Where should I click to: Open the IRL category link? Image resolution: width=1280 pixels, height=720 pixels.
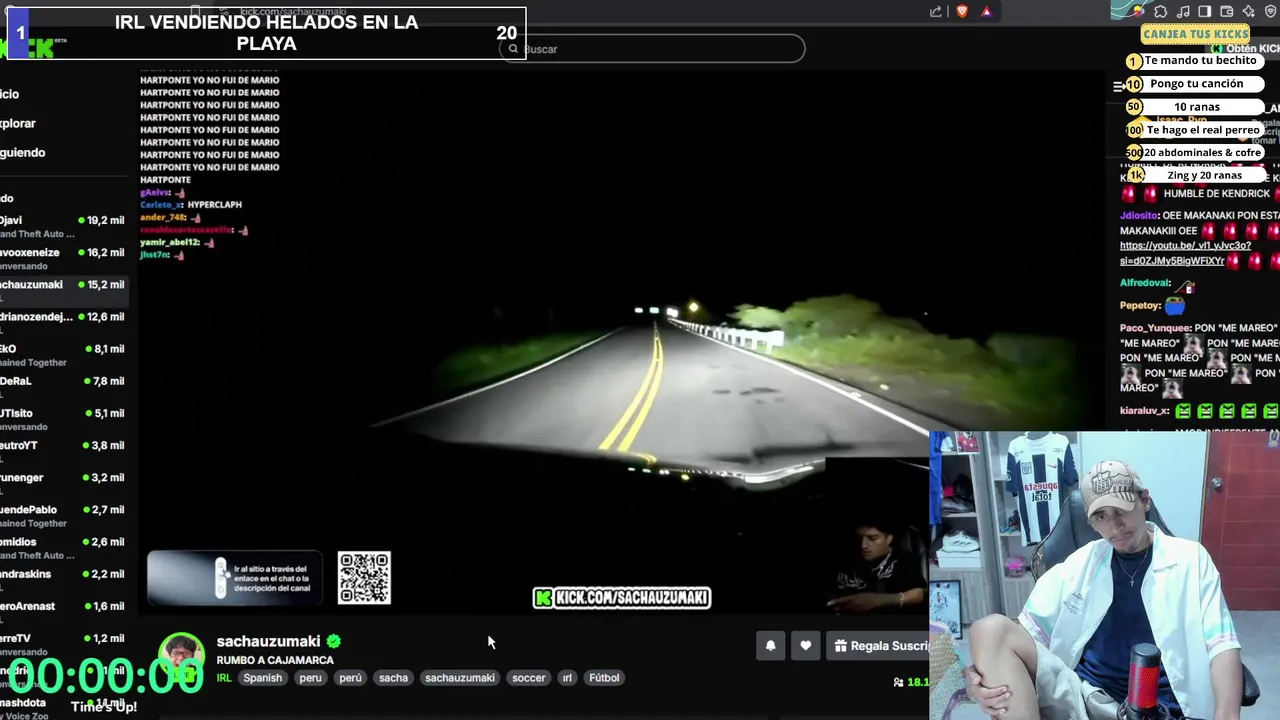coord(224,677)
